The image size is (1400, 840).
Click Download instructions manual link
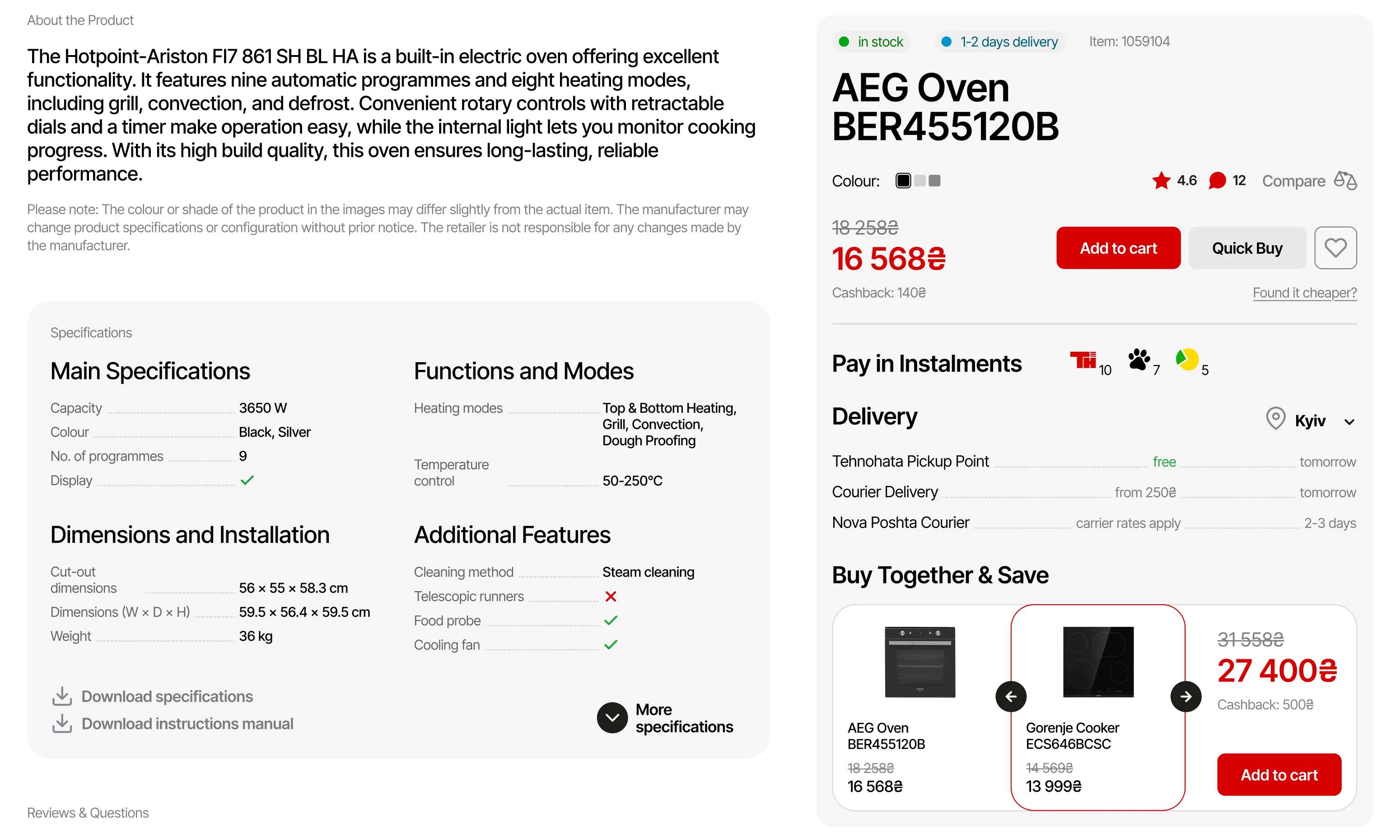(187, 723)
